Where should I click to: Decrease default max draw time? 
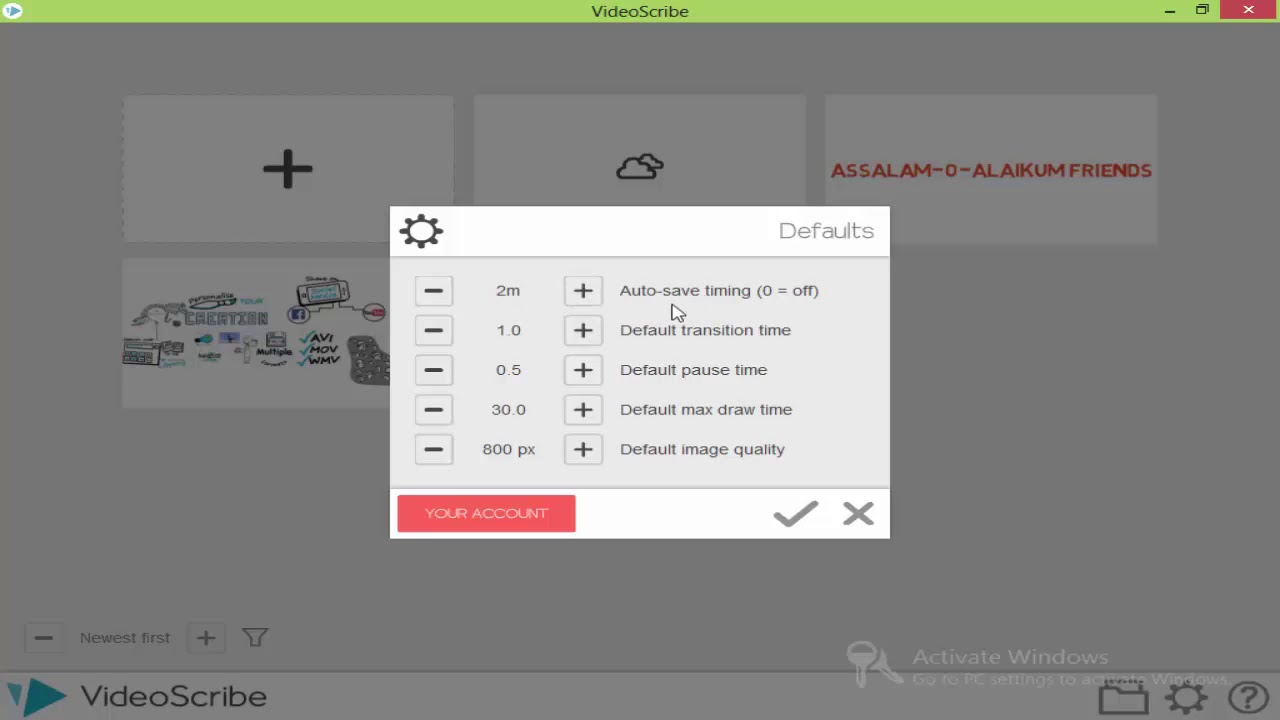pyautogui.click(x=433, y=410)
